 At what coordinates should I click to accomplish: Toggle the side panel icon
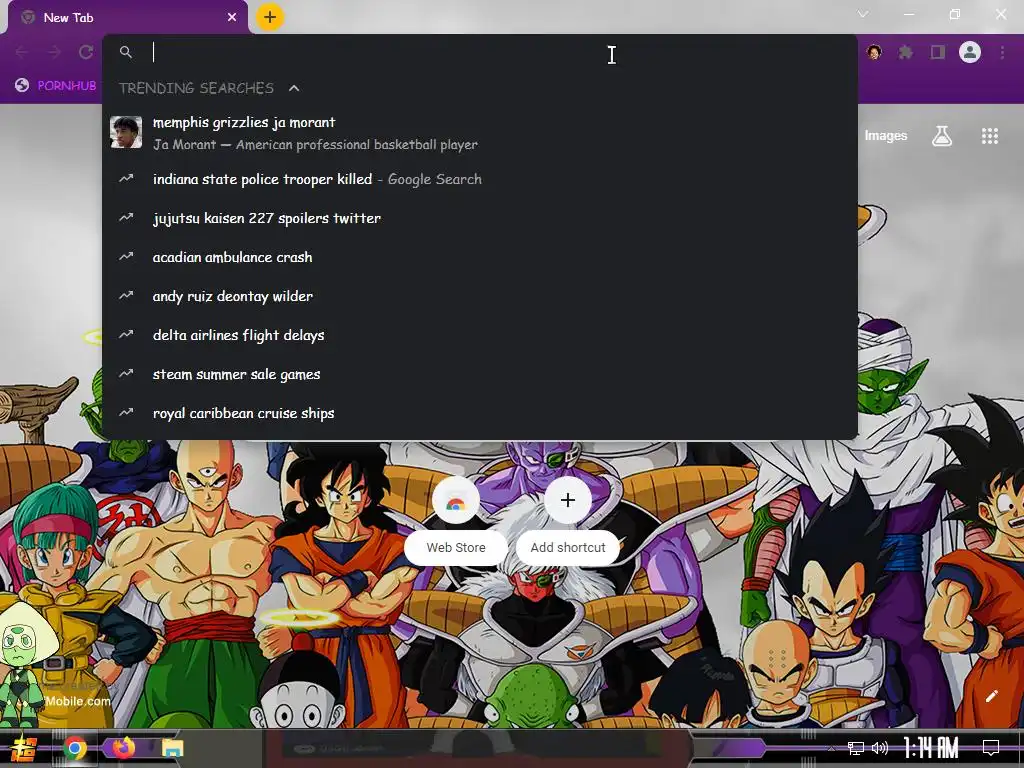938,52
